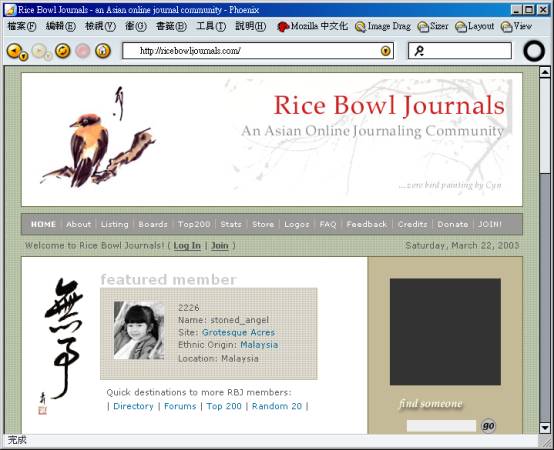Click the find someone text field

coord(441,426)
